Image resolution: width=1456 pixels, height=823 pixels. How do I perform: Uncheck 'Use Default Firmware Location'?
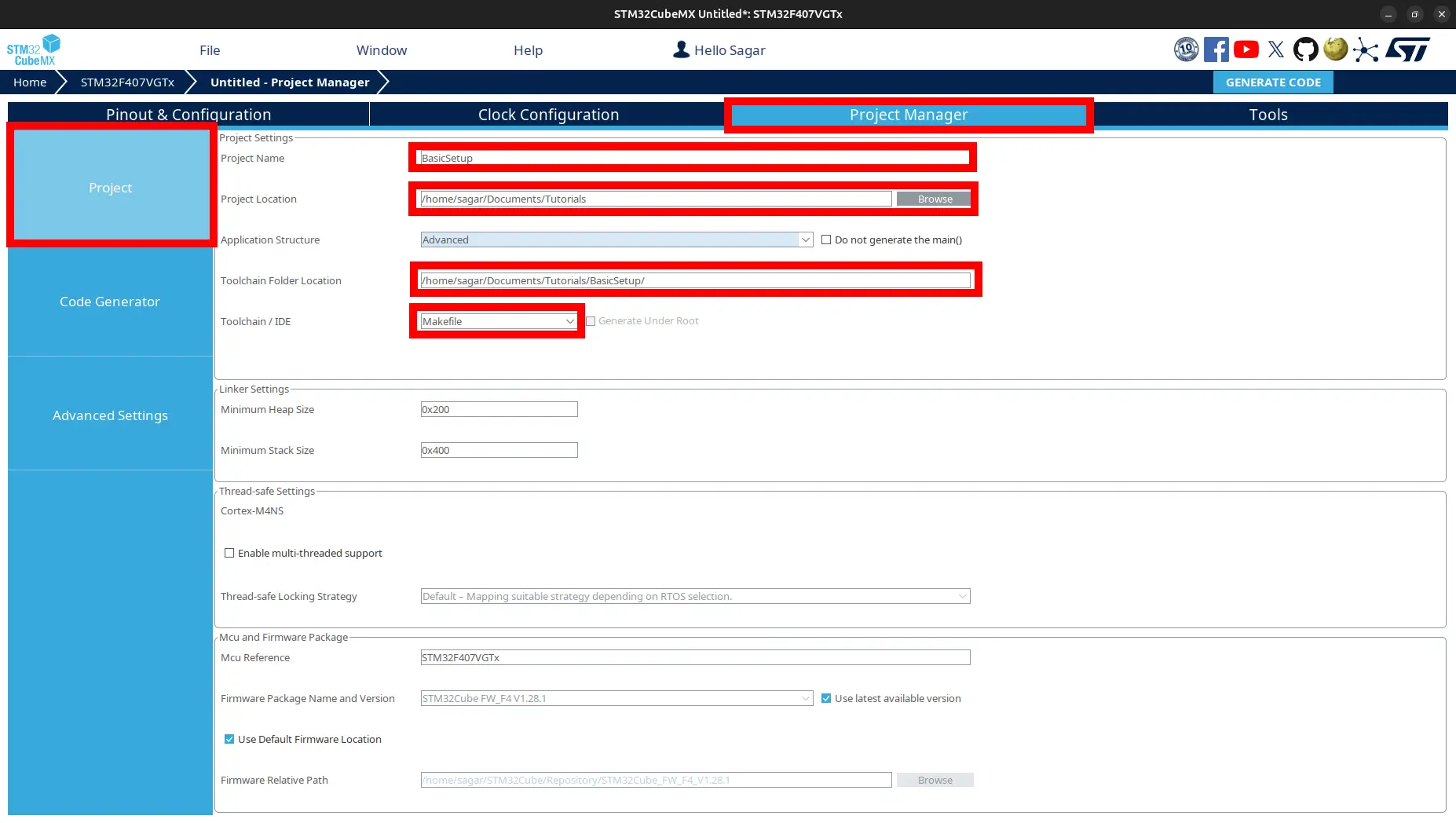(x=229, y=739)
